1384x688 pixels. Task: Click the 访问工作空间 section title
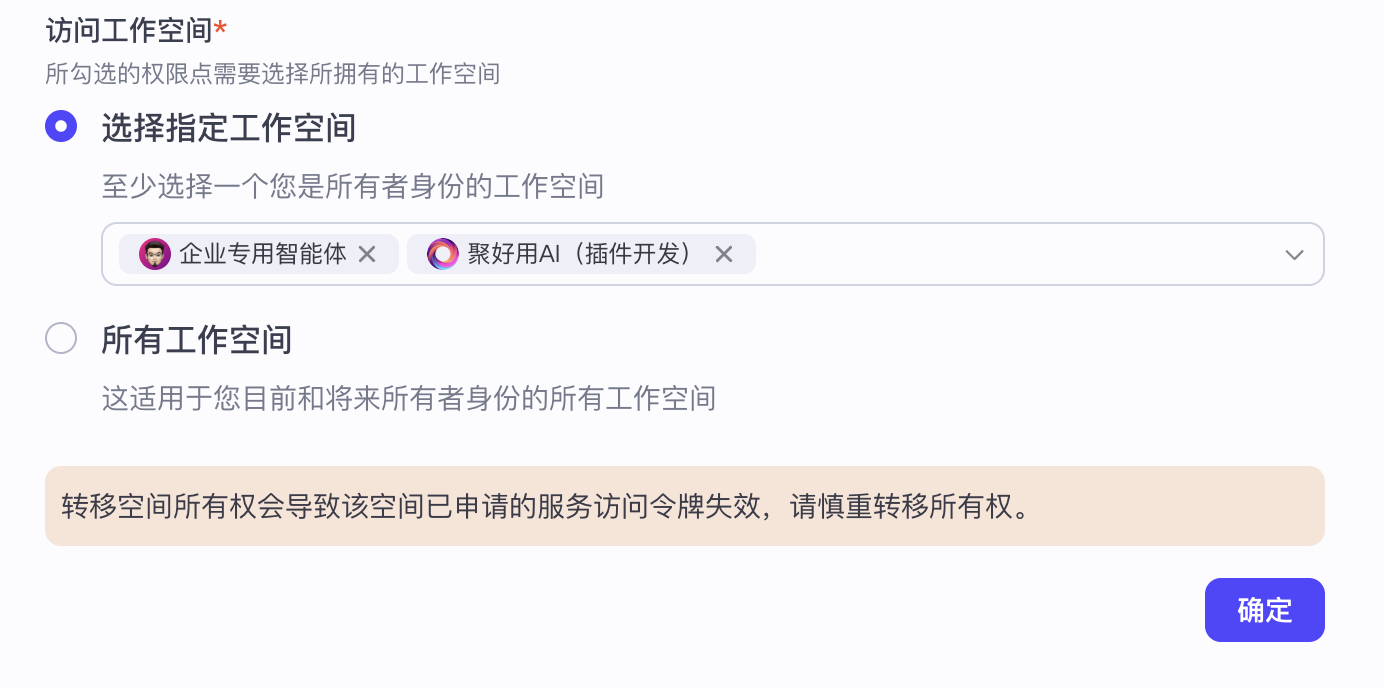pos(130,30)
